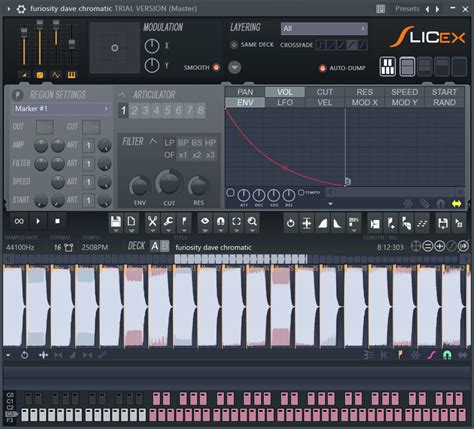
Task: Click the blank page new file icon
Action: (x=132, y=221)
